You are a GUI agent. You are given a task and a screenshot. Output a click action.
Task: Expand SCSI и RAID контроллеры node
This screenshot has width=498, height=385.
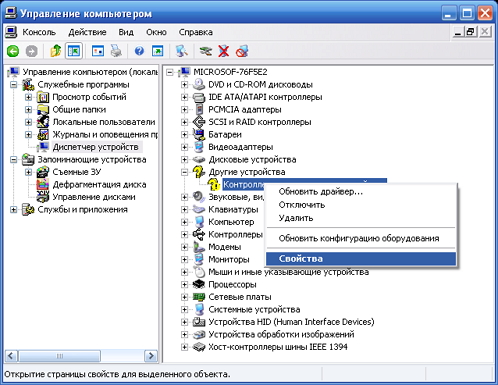pos(184,122)
